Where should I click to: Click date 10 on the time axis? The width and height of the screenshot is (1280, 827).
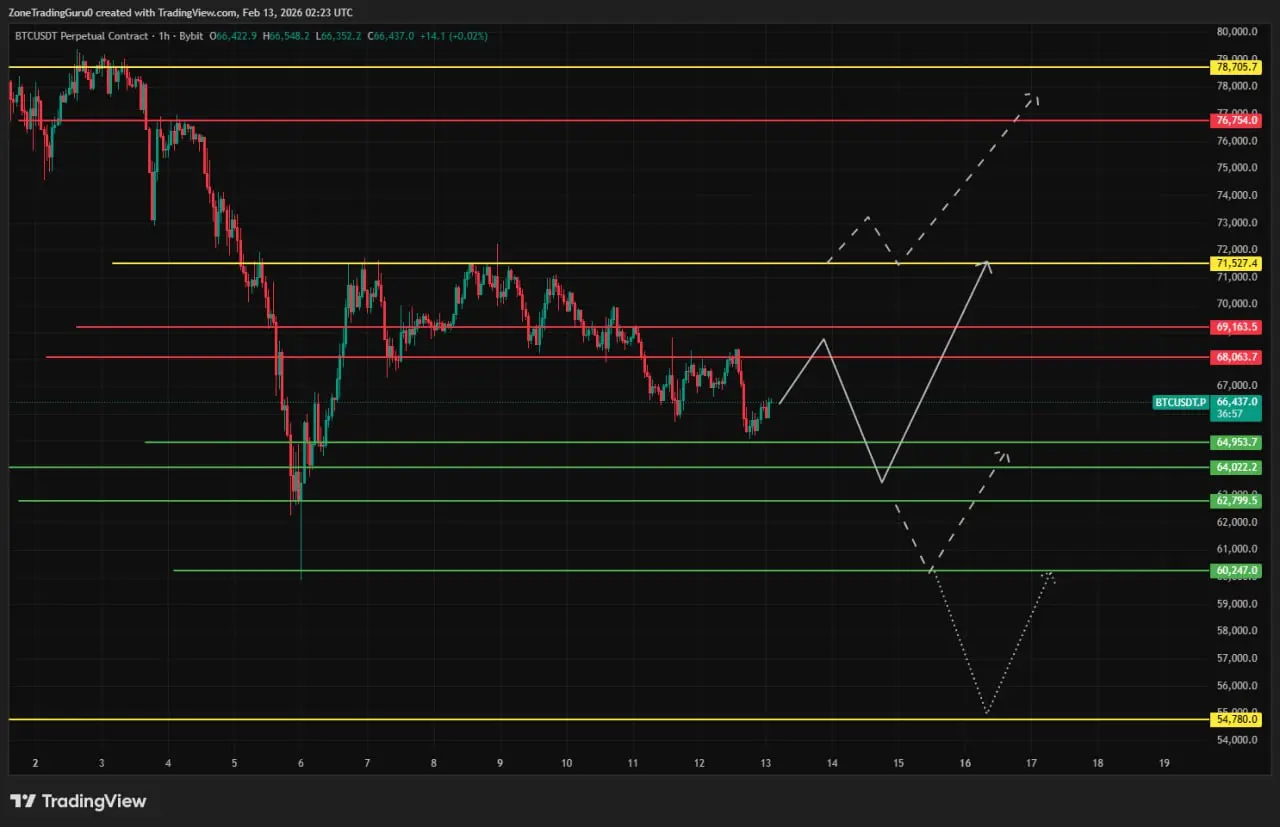(x=566, y=763)
